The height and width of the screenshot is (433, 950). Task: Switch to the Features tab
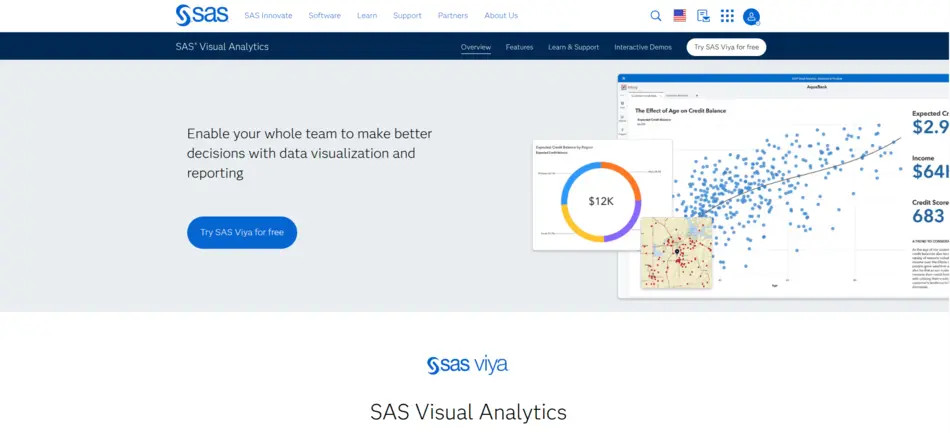pyautogui.click(x=519, y=47)
